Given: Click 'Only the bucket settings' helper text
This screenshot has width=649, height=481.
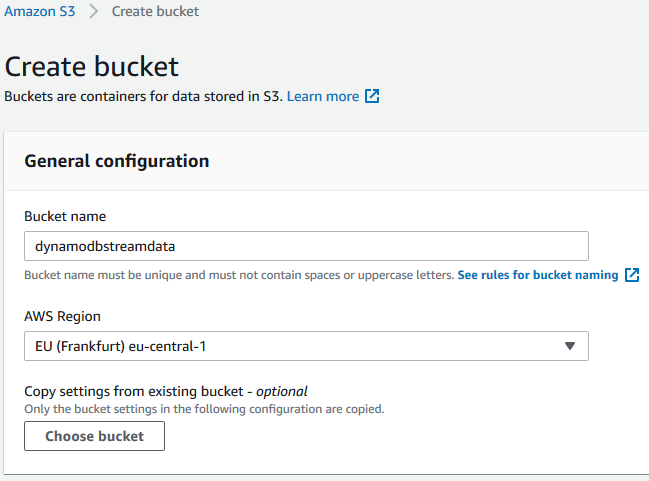Looking at the screenshot, I should tap(204, 409).
